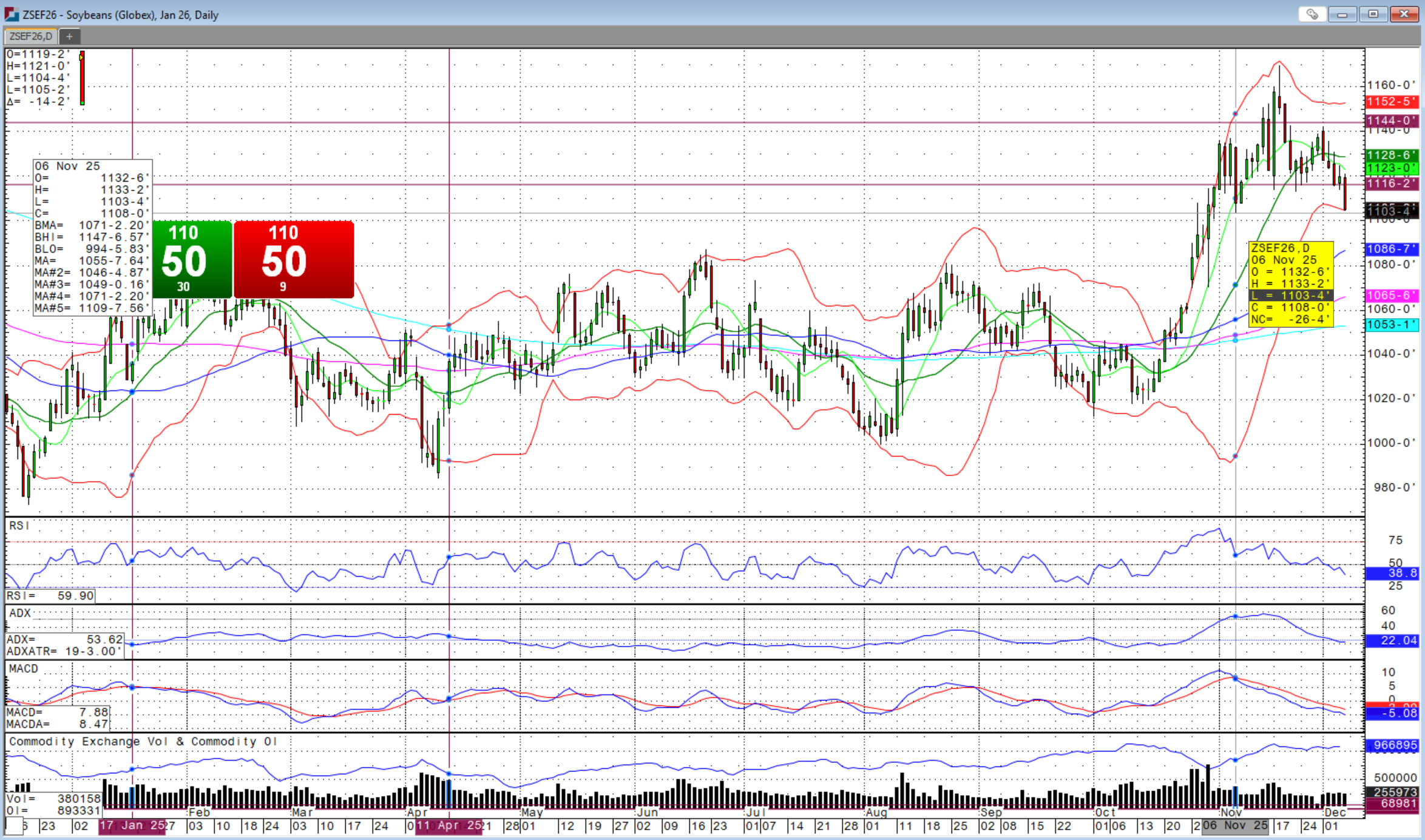Image resolution: width=1425 pixels, height=840 pixels.
Task: Minimize the soybeans chart window
Action: (x=1342, y=15)
